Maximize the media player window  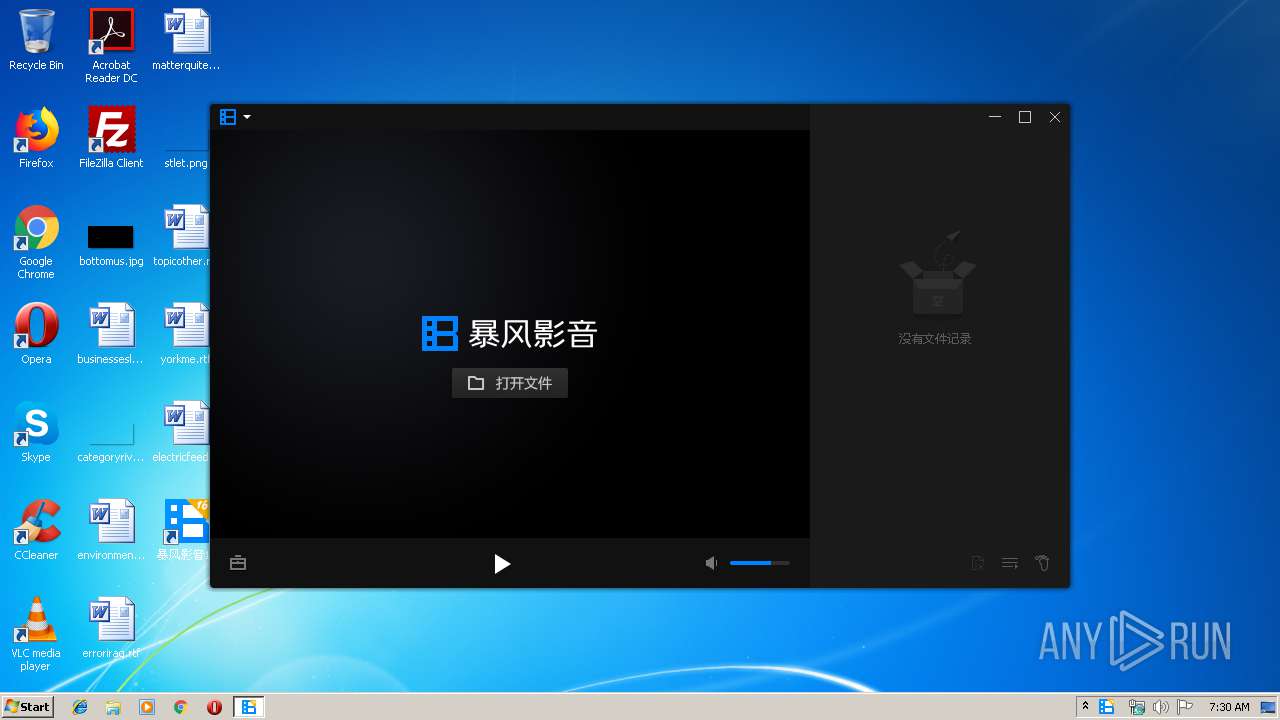point(1025,117)
